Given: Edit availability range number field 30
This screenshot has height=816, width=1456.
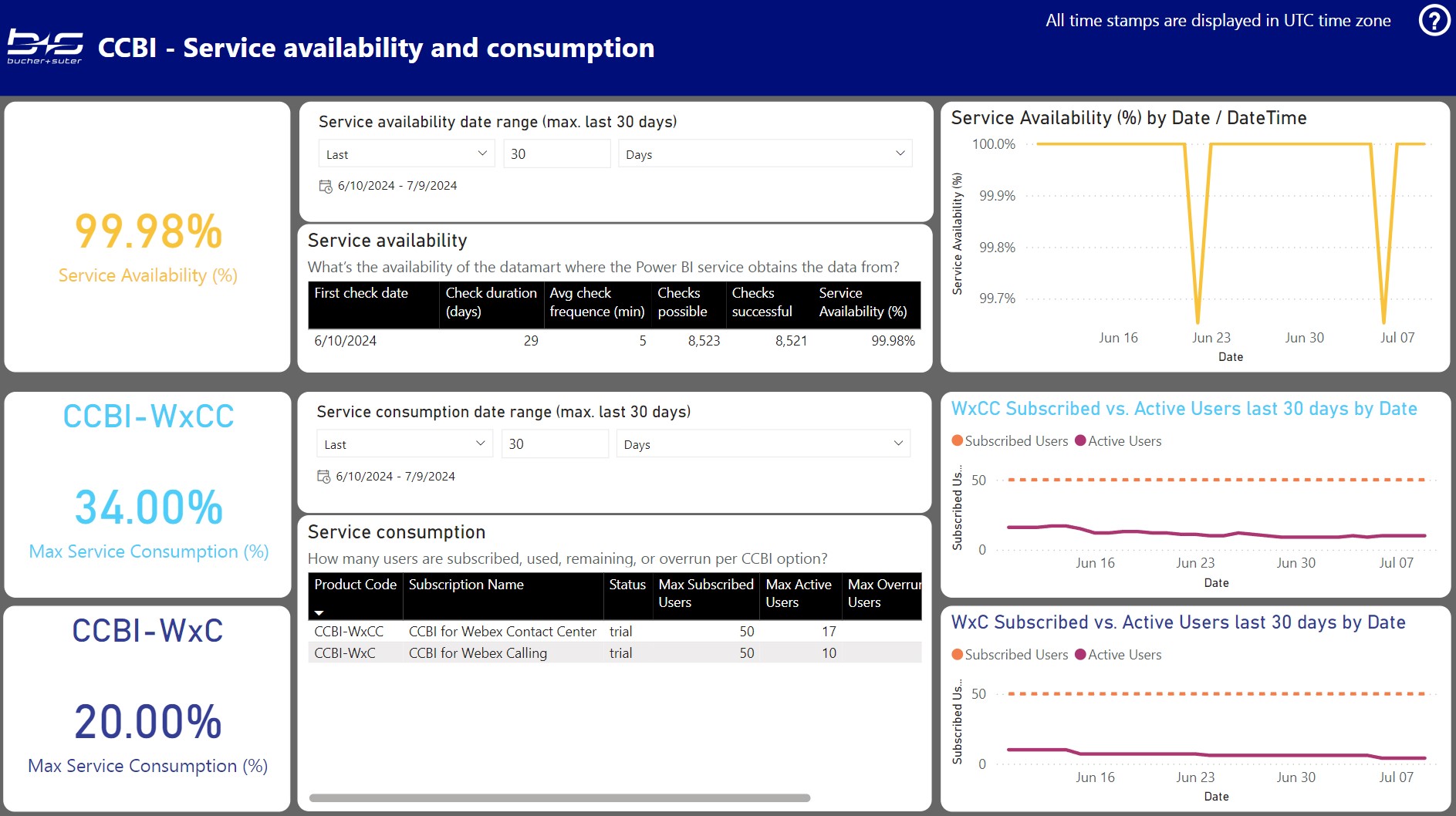Looking at the screenshot, I should pyautogui.click(x=556, y=154).
